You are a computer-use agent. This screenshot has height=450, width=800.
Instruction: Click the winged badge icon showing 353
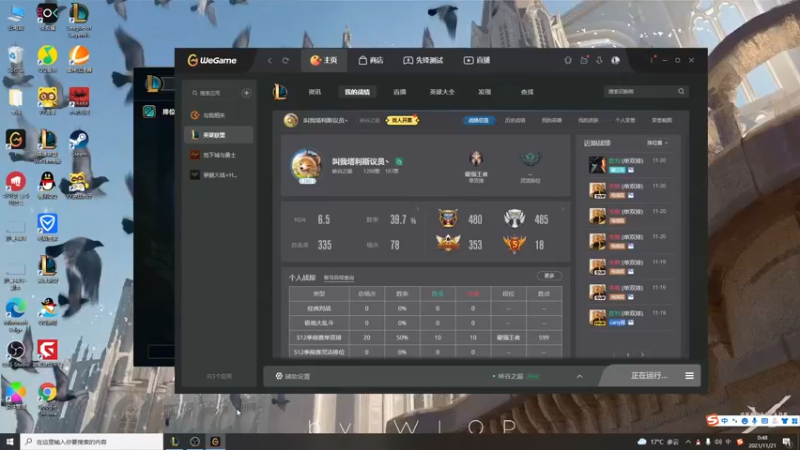(448, 243)
